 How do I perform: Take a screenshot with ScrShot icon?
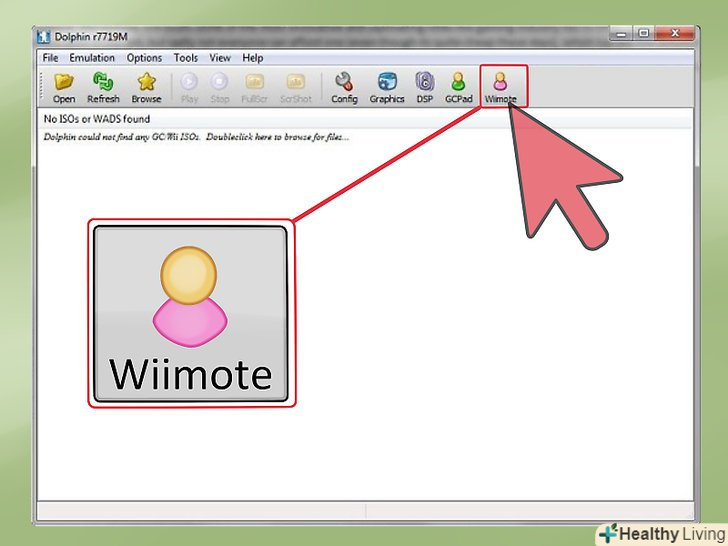point(295,86)
